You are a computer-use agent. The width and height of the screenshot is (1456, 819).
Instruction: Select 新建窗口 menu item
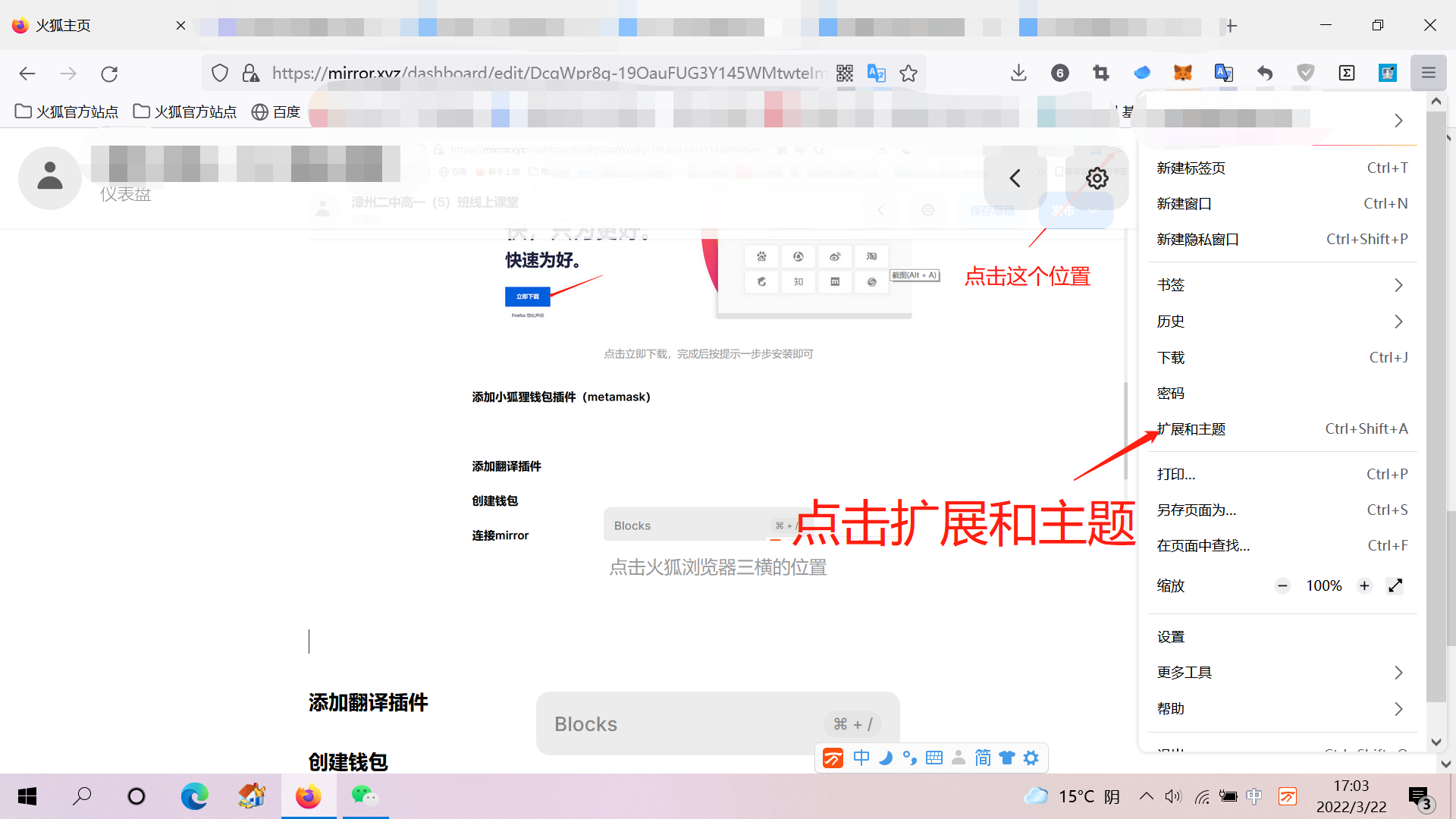coord(1282,203)
